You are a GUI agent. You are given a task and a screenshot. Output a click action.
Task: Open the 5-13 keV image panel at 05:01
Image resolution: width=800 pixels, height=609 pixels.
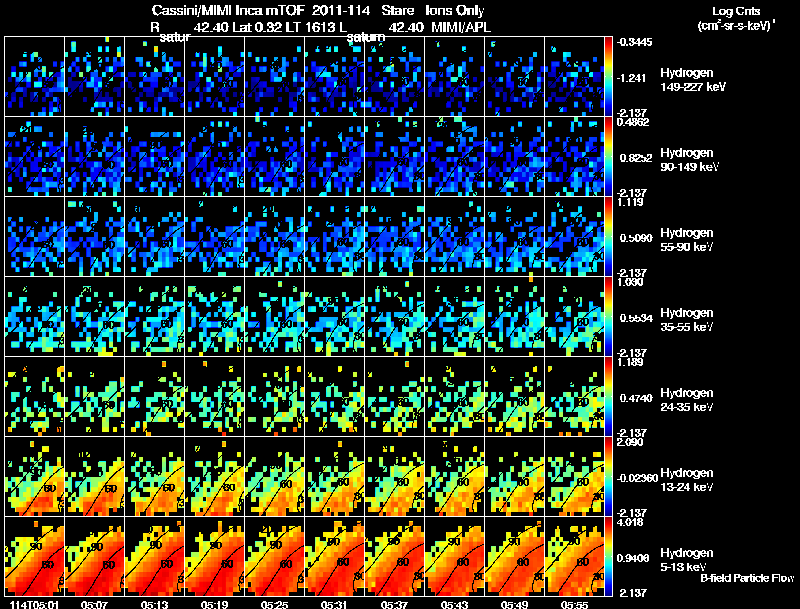[x=34, y=556]
